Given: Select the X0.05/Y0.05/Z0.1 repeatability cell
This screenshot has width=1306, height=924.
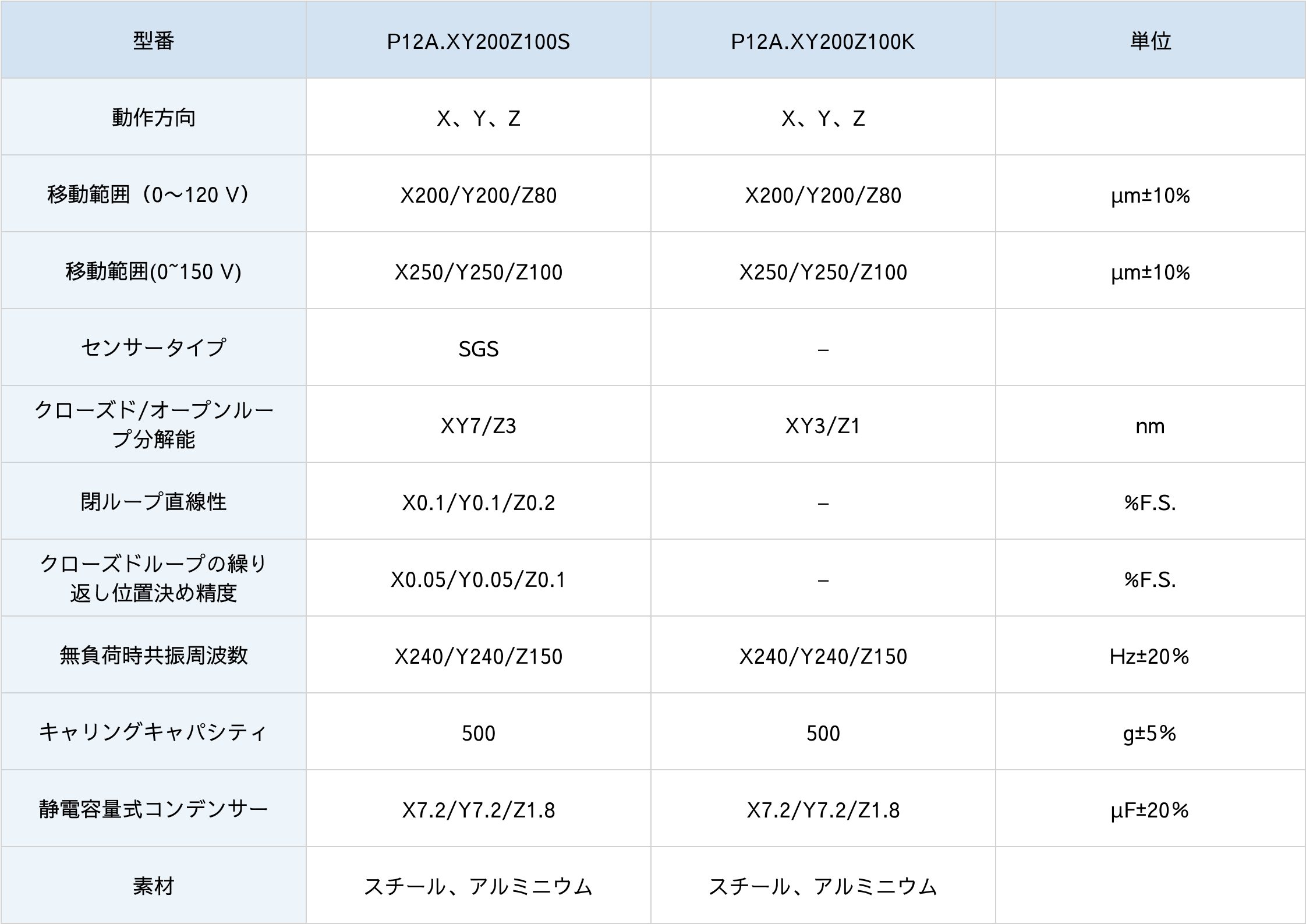Looking at the screenshot, I should [478, 579].
